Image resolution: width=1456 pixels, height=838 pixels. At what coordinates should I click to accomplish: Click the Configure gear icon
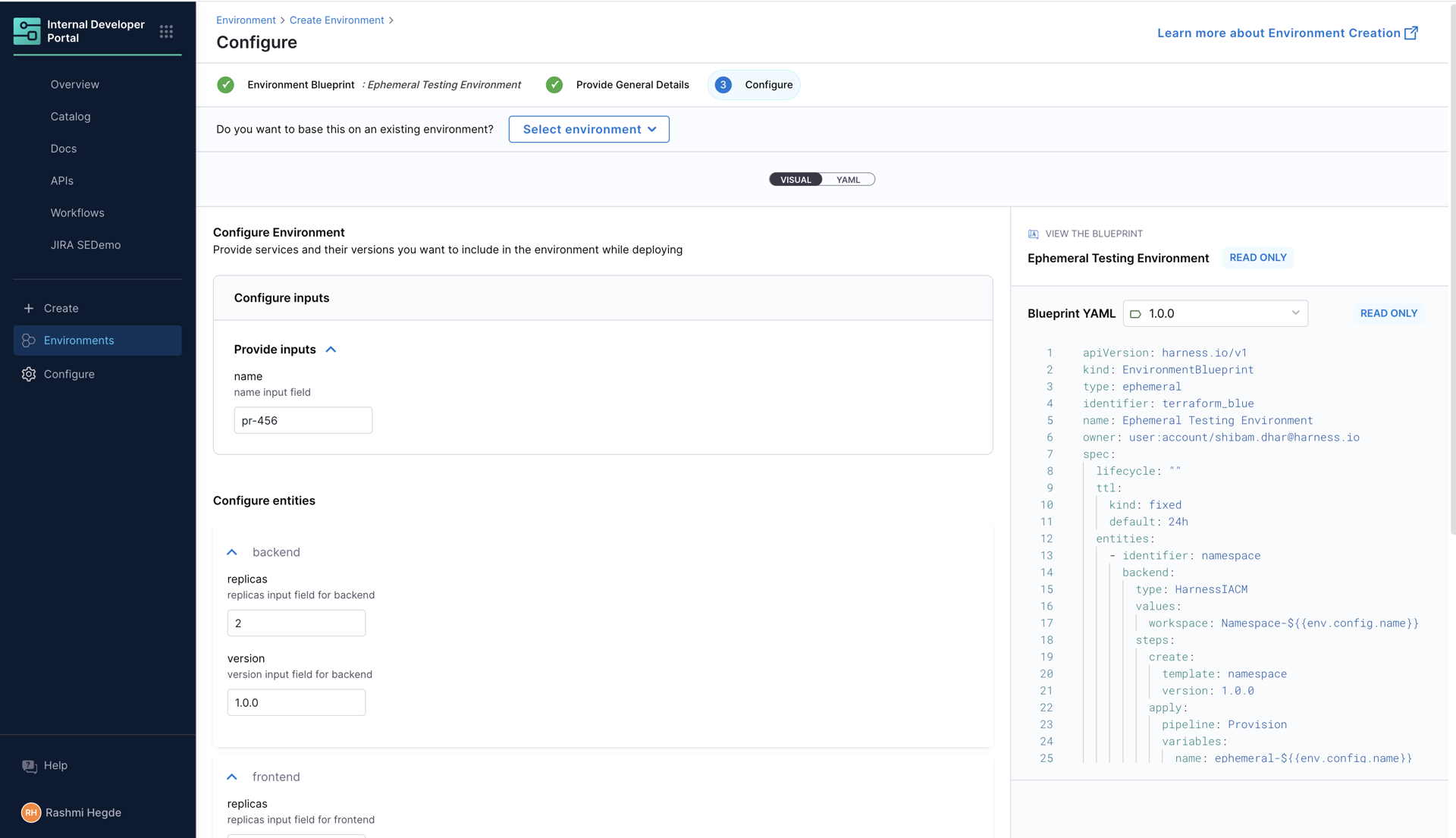29,374
